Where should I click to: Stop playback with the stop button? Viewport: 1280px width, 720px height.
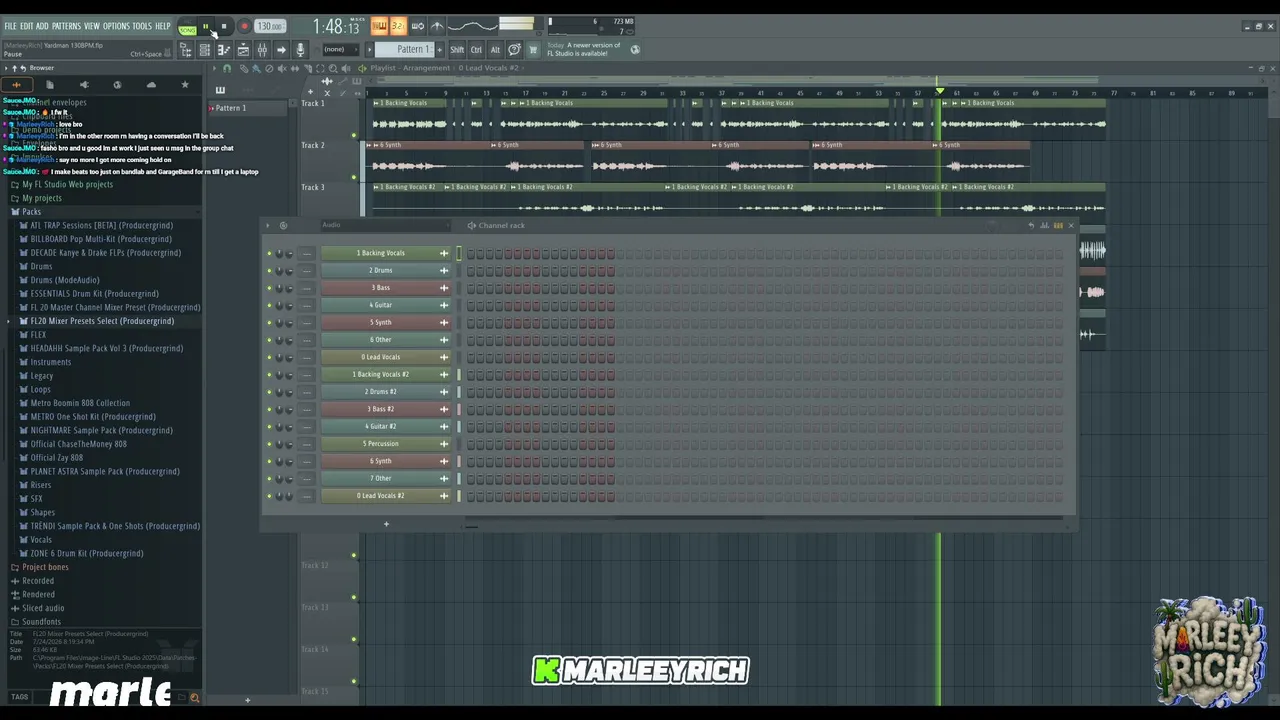(x=224, y=27)
